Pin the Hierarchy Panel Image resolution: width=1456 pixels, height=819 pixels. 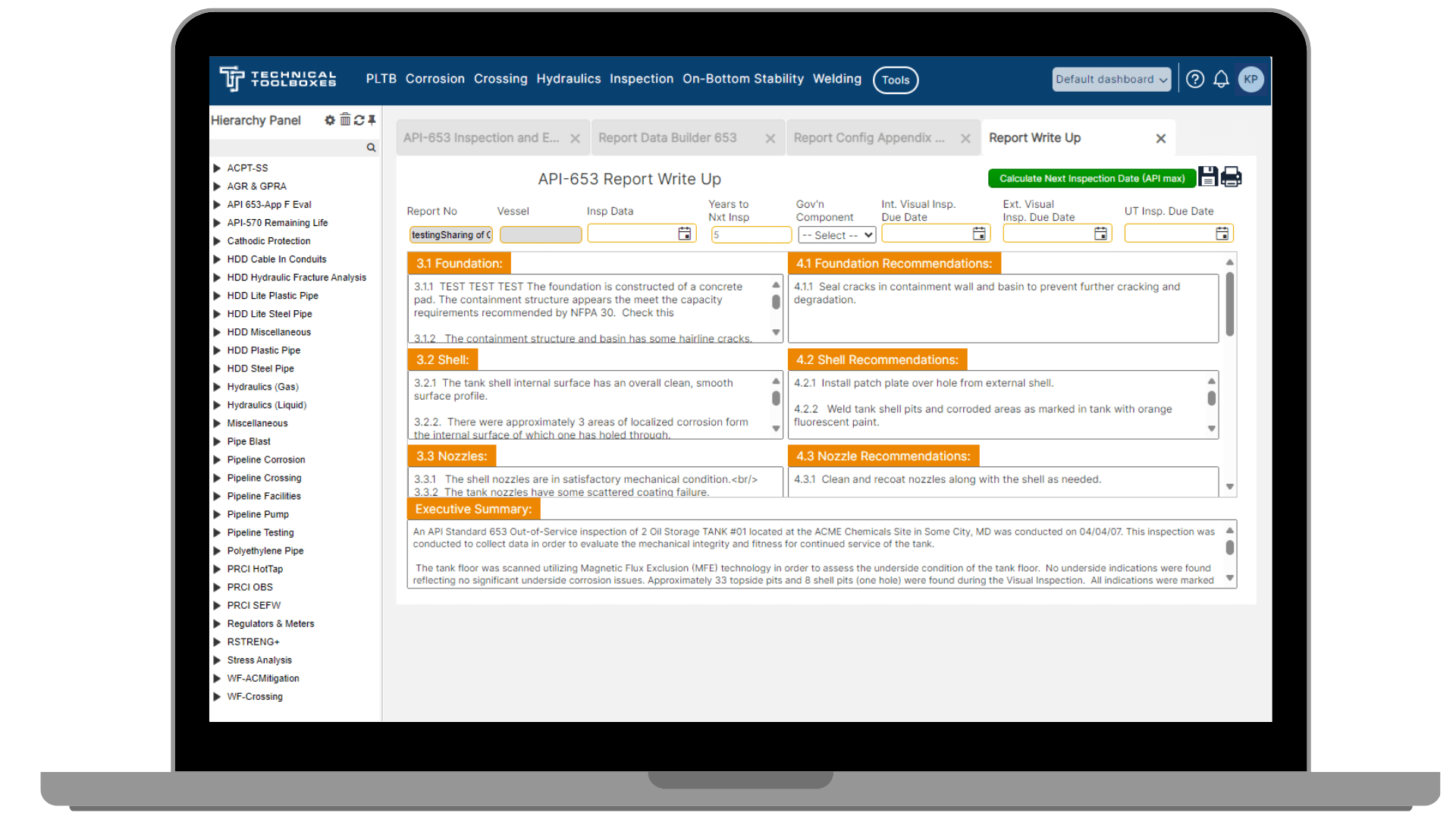[372, 120]
